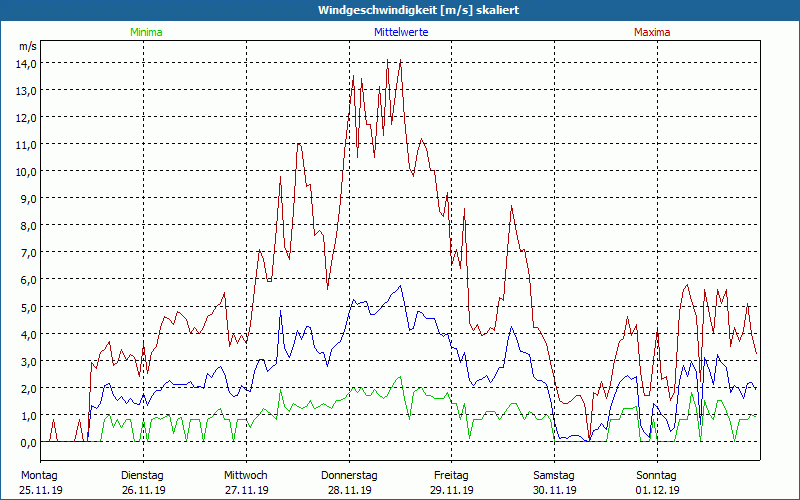Click the 'Mittwoch' day label
The width and height of the screenshot is (800, 500).
pos(245,476)
